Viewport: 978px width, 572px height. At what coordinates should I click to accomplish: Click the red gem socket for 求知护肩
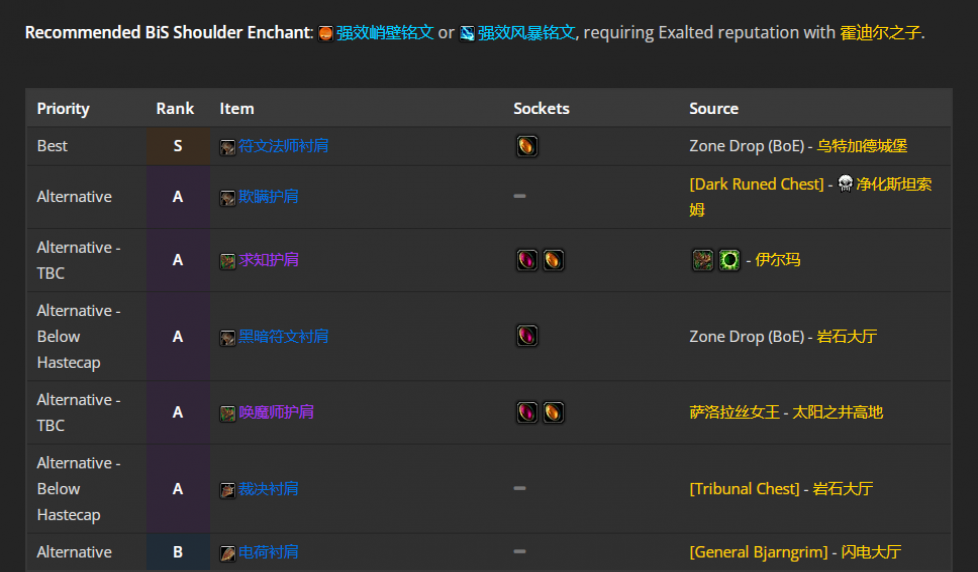(527, 260)
